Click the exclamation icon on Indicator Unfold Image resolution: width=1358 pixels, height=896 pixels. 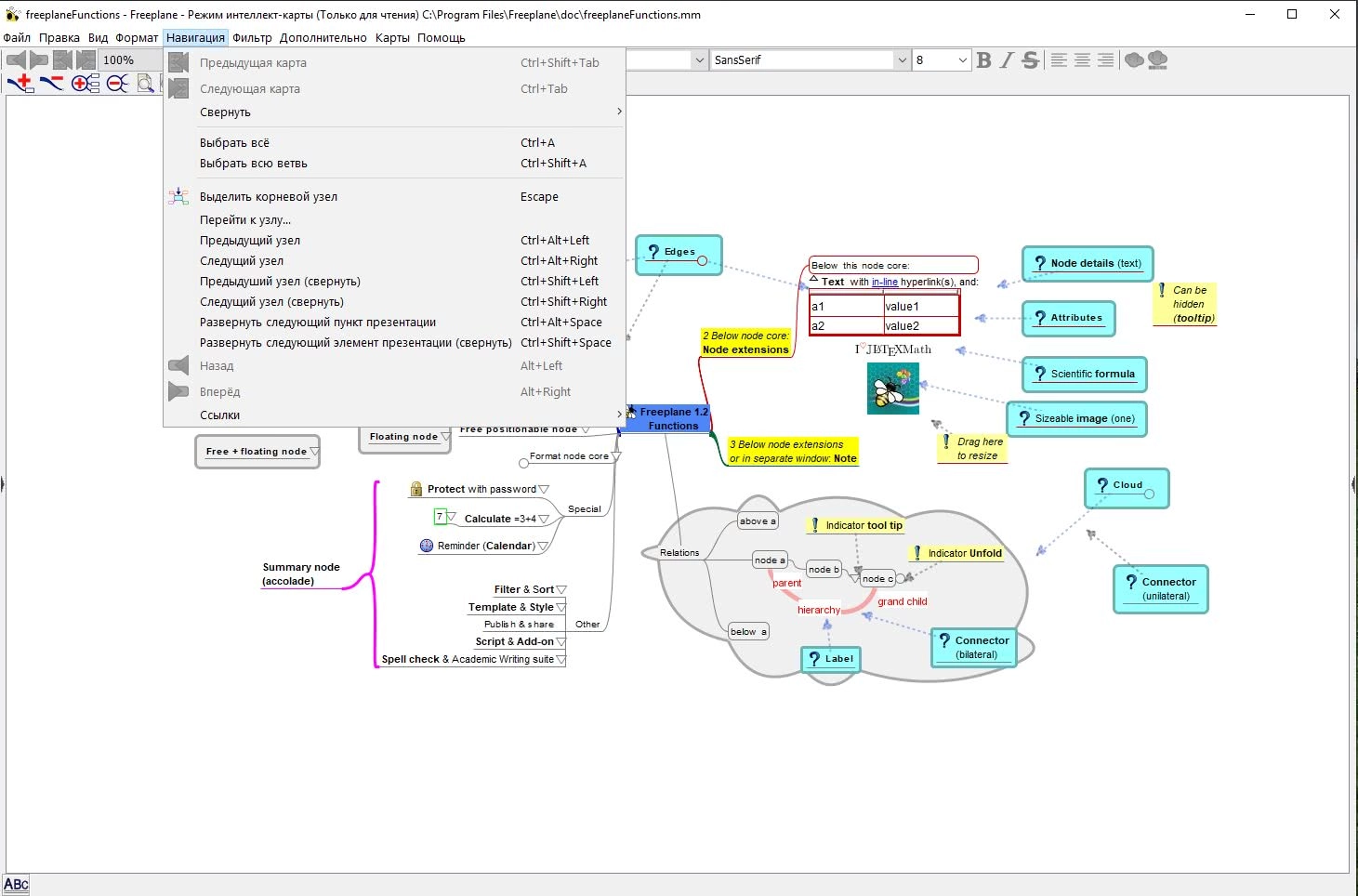916,553
